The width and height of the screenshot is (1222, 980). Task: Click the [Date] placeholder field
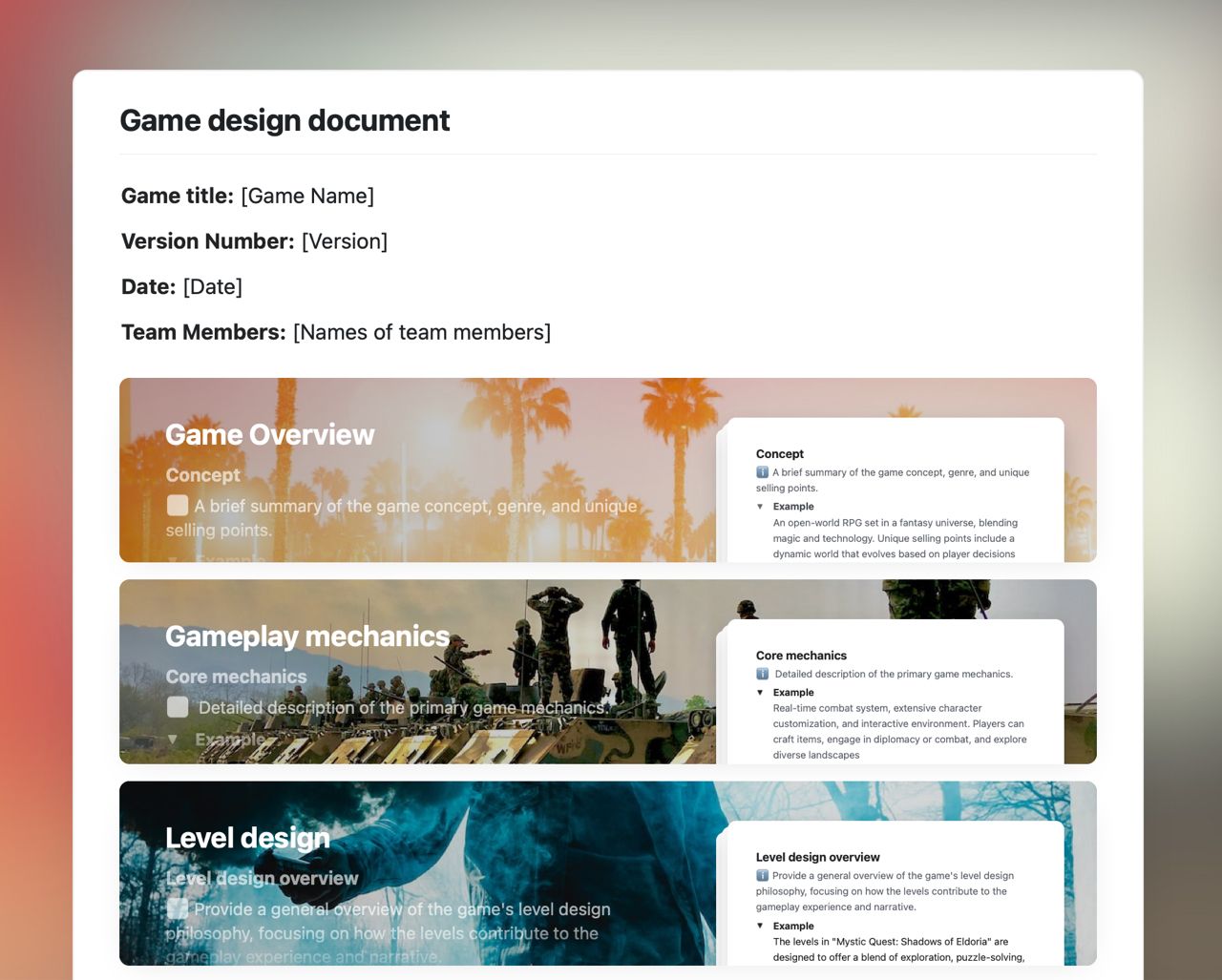click(212, 286)
